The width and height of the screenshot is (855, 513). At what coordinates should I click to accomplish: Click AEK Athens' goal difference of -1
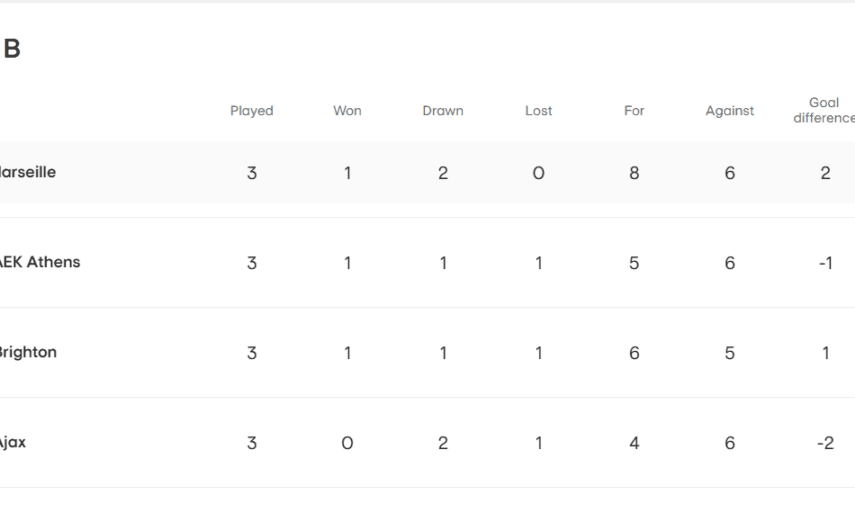[825, 263]
